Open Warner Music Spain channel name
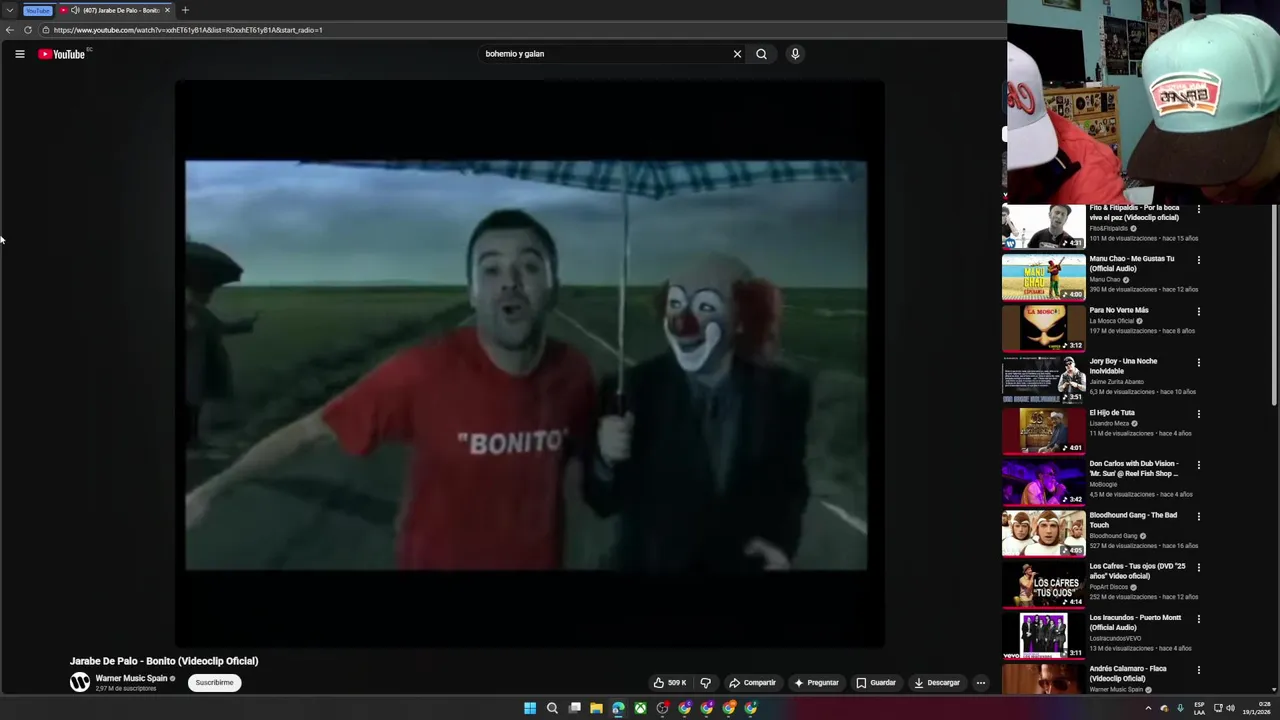Screen dimensions: 1280x720 pos(131,678)
